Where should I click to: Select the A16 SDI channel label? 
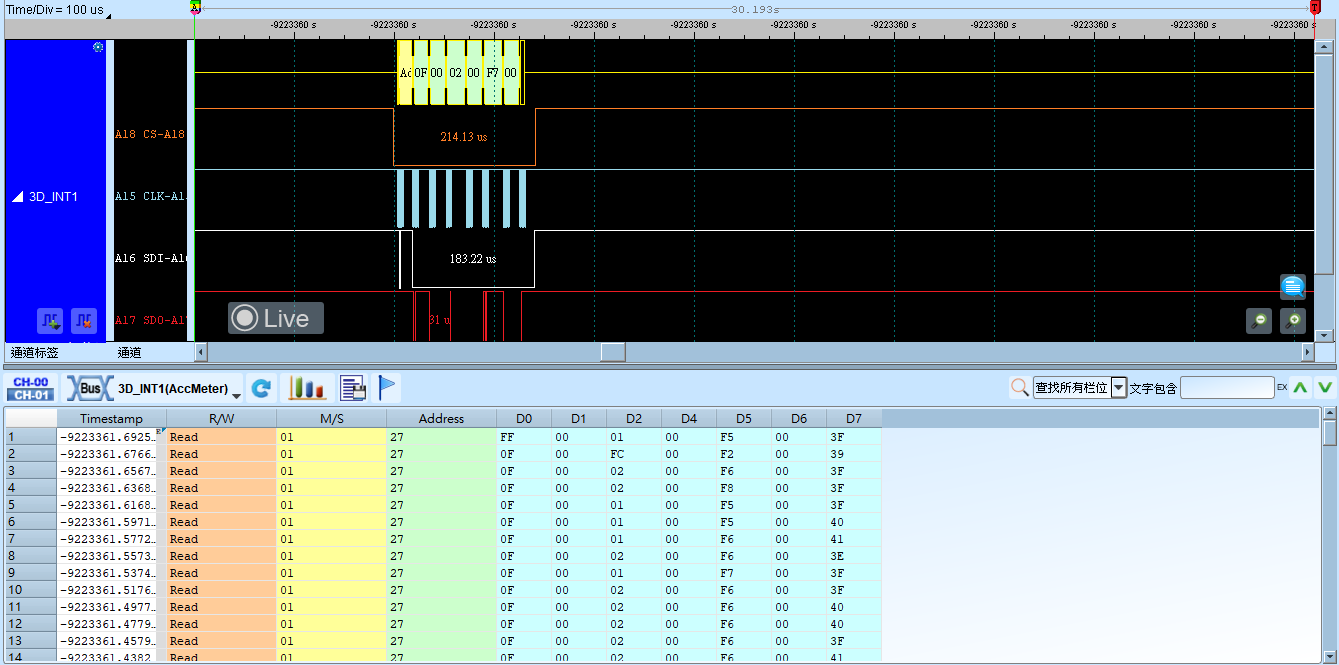click(x=150, y=258)
